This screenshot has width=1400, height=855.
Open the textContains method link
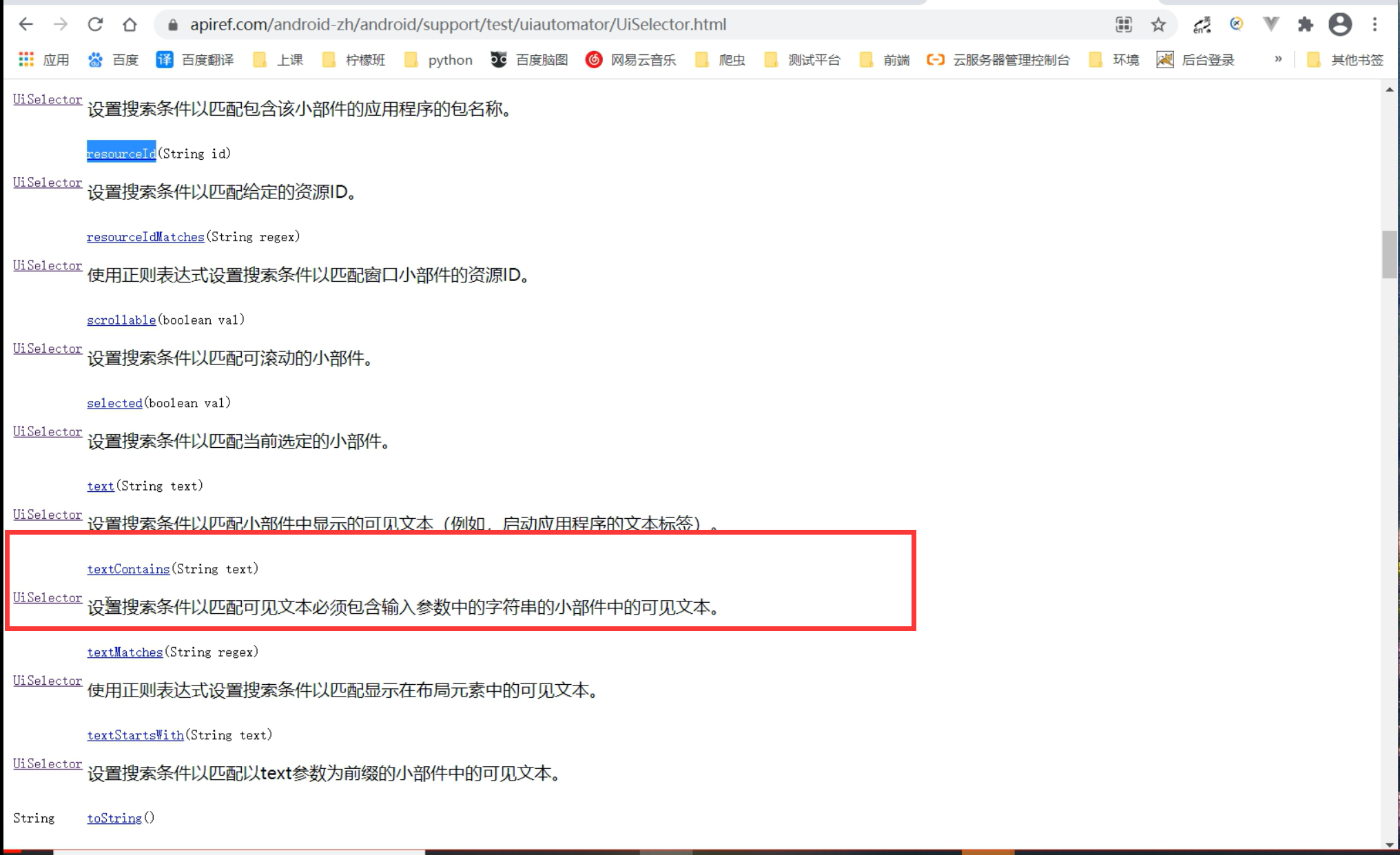(128, 569)
